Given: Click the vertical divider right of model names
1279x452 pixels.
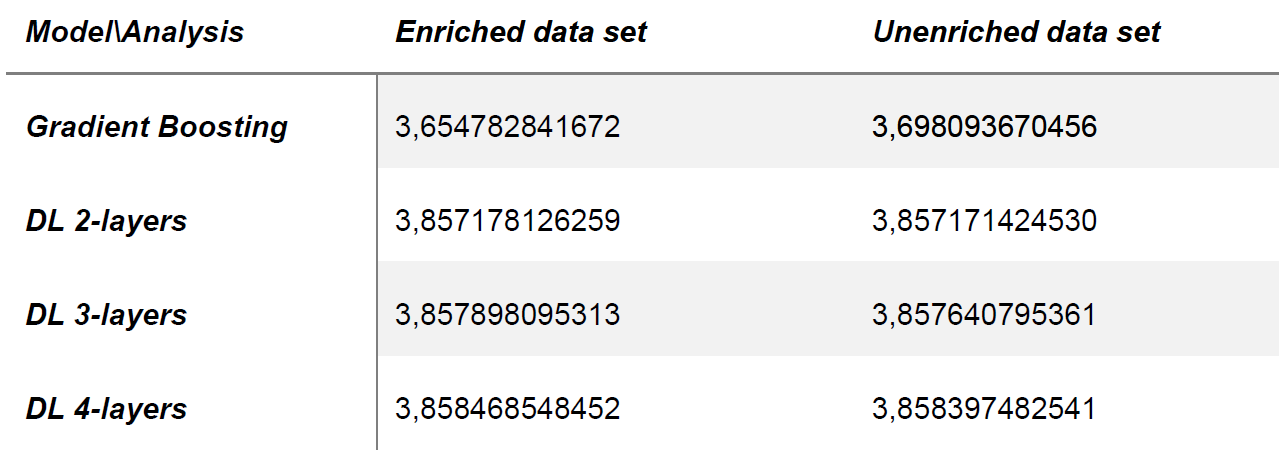Looking at the screenshot, I should (377, 260).
